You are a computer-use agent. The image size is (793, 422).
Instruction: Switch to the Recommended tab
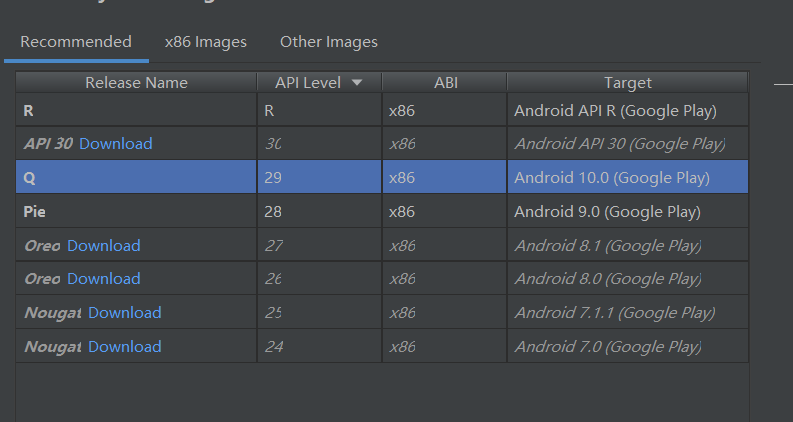(76, 41)
